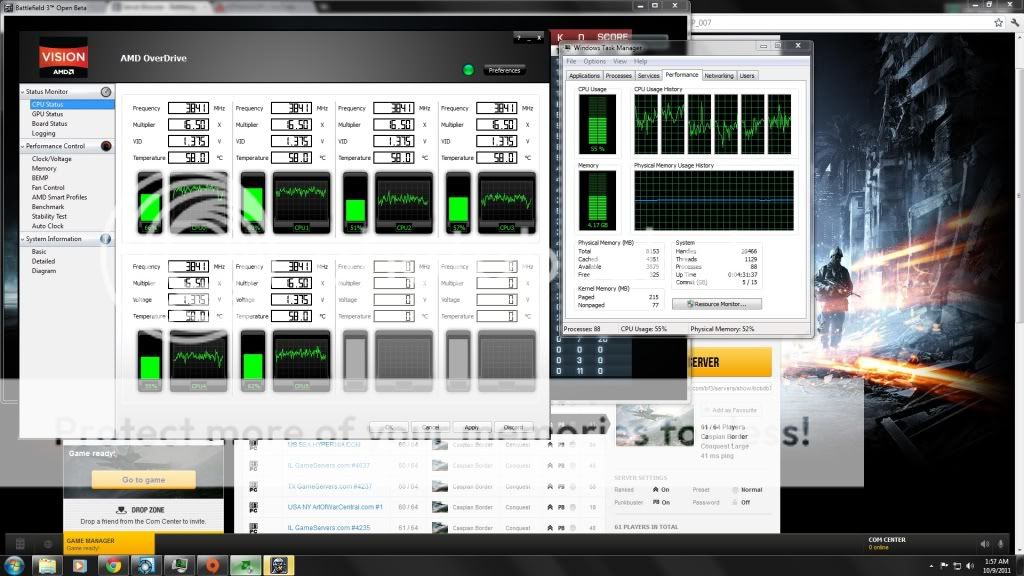Click Discard in AMD OverDrive
1024x576 pixels.
click(513, 427)
